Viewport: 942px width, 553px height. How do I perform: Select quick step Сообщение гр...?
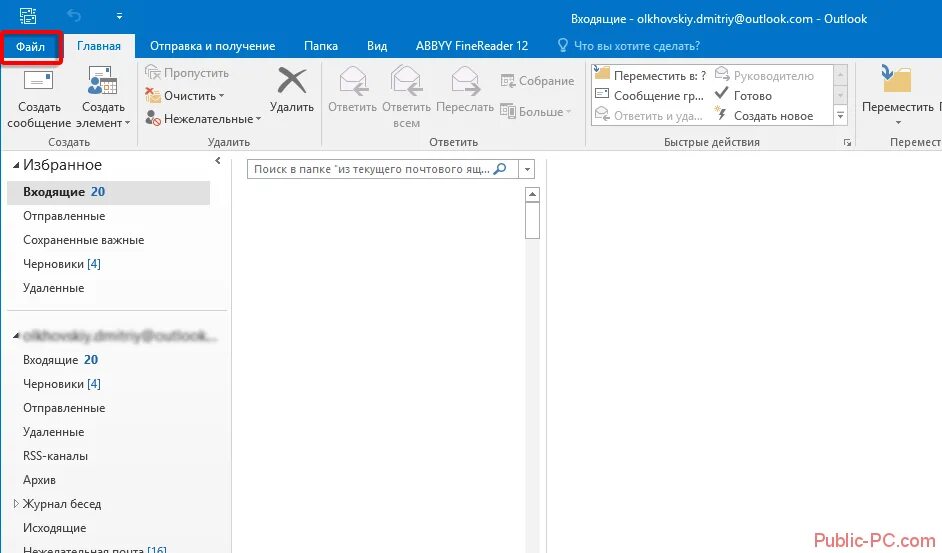click(x=649, y=96)
